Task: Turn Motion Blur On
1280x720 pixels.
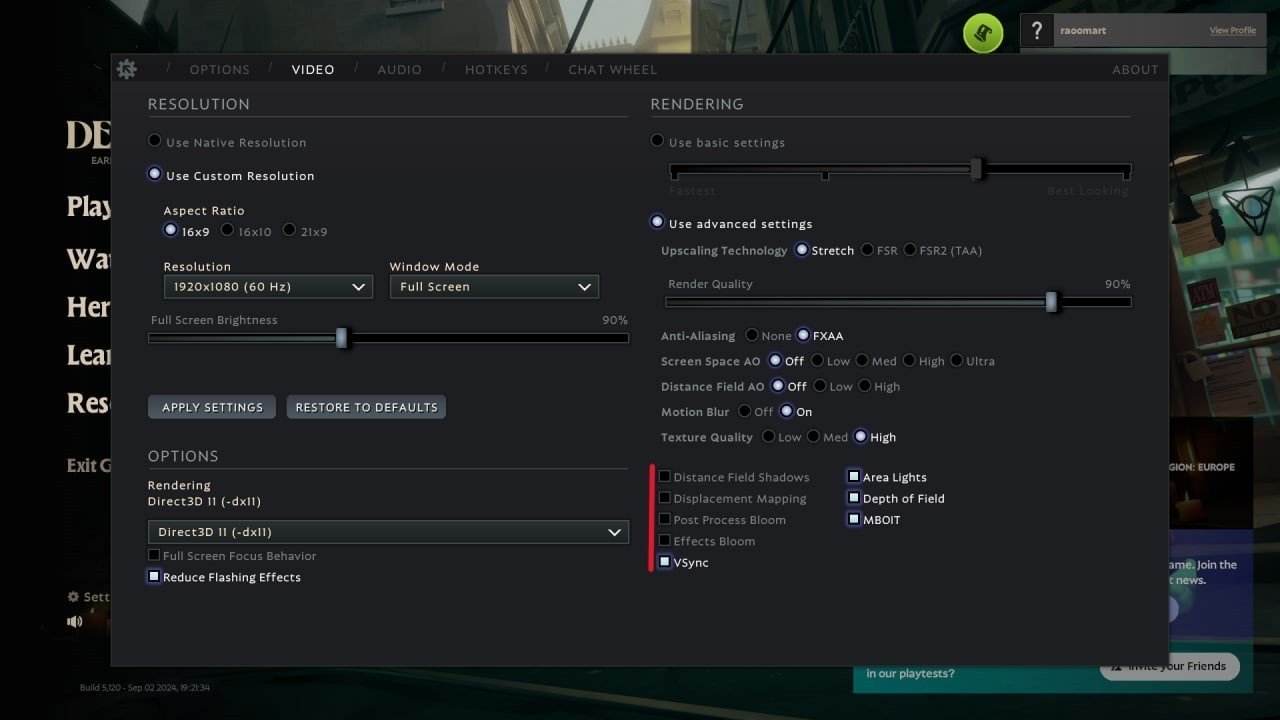Action: (786, 411)
